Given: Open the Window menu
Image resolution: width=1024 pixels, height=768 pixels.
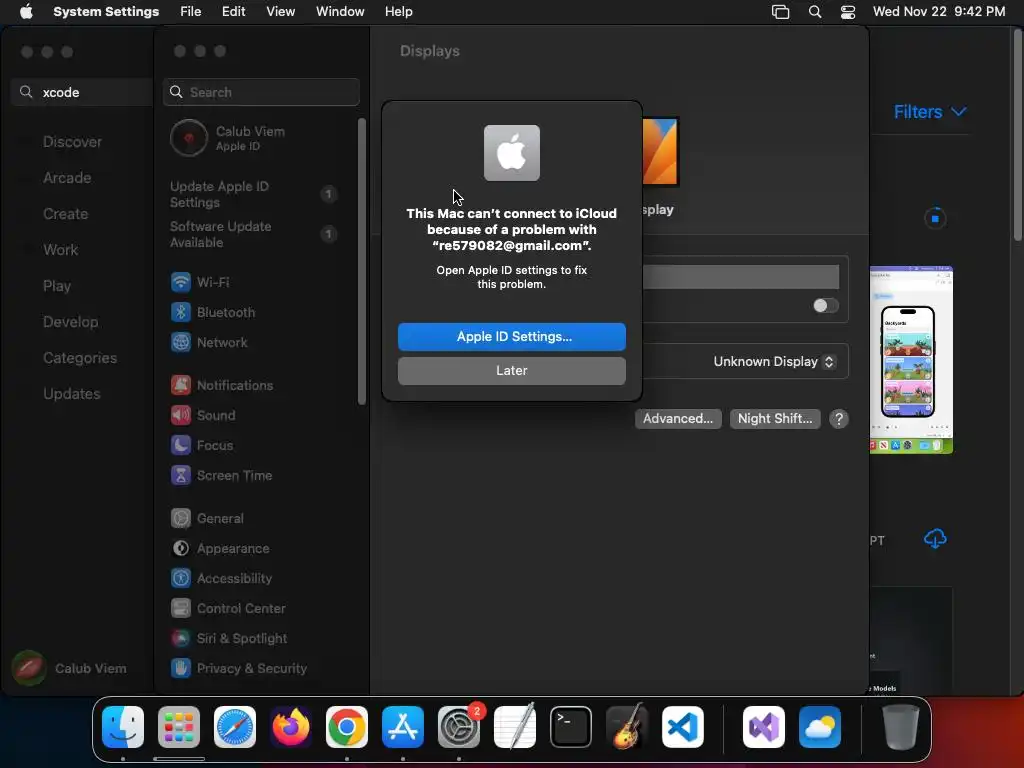Looking at the screenshot, I should tap(340, 12).
